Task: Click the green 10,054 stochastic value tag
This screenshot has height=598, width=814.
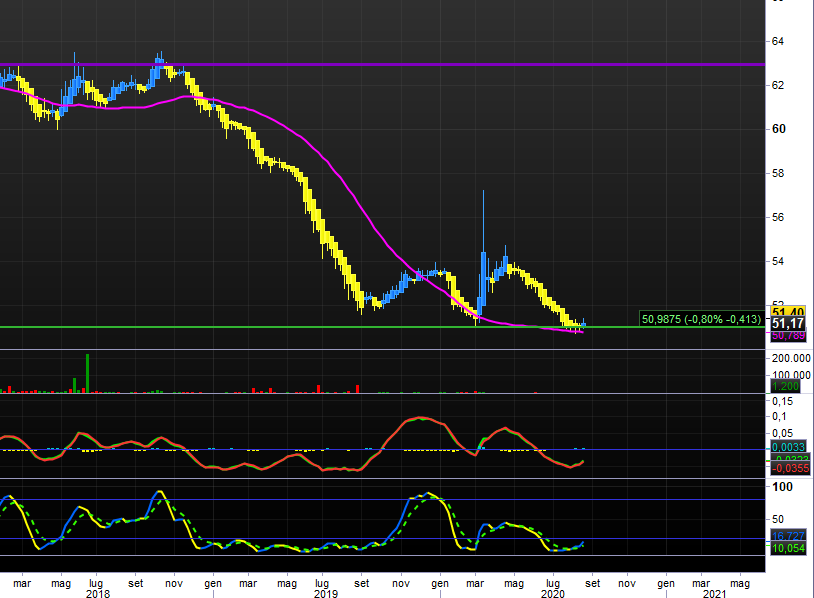Action: pyautogui.click(x=788, y=548)
